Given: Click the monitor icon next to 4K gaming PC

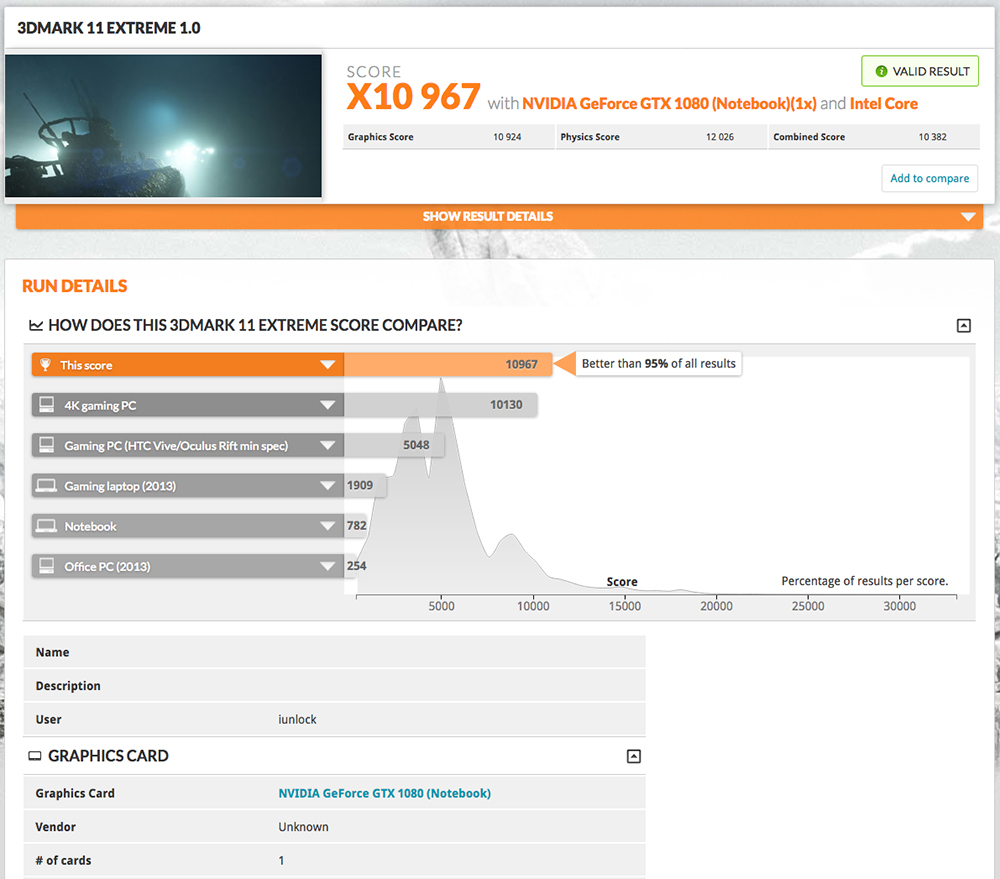Looking at the screenshot, I should coord(47,404).
